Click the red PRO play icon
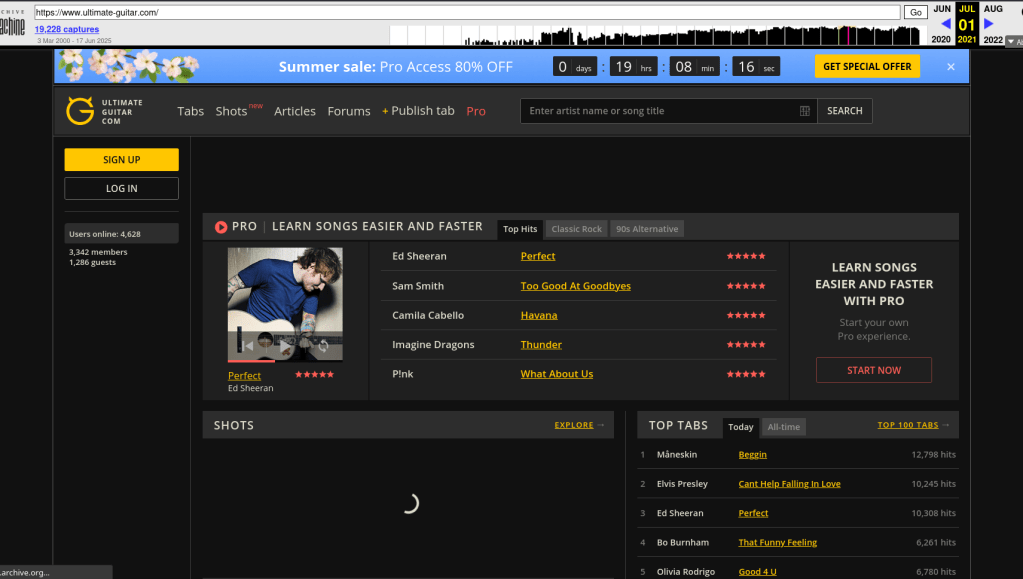 click(221, 227)
